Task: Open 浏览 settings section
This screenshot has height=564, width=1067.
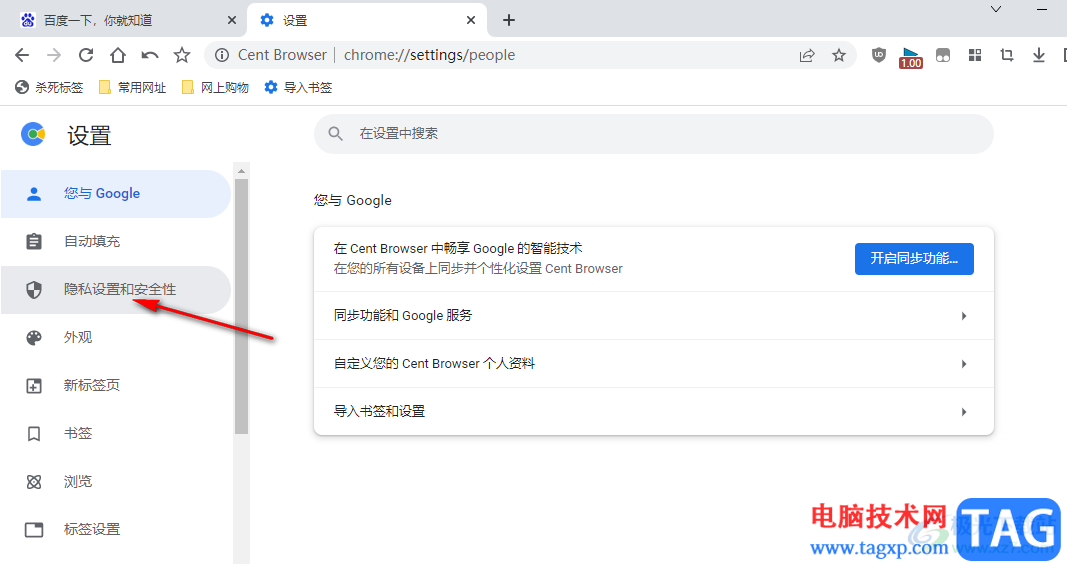Action: [x=116, y=482]
